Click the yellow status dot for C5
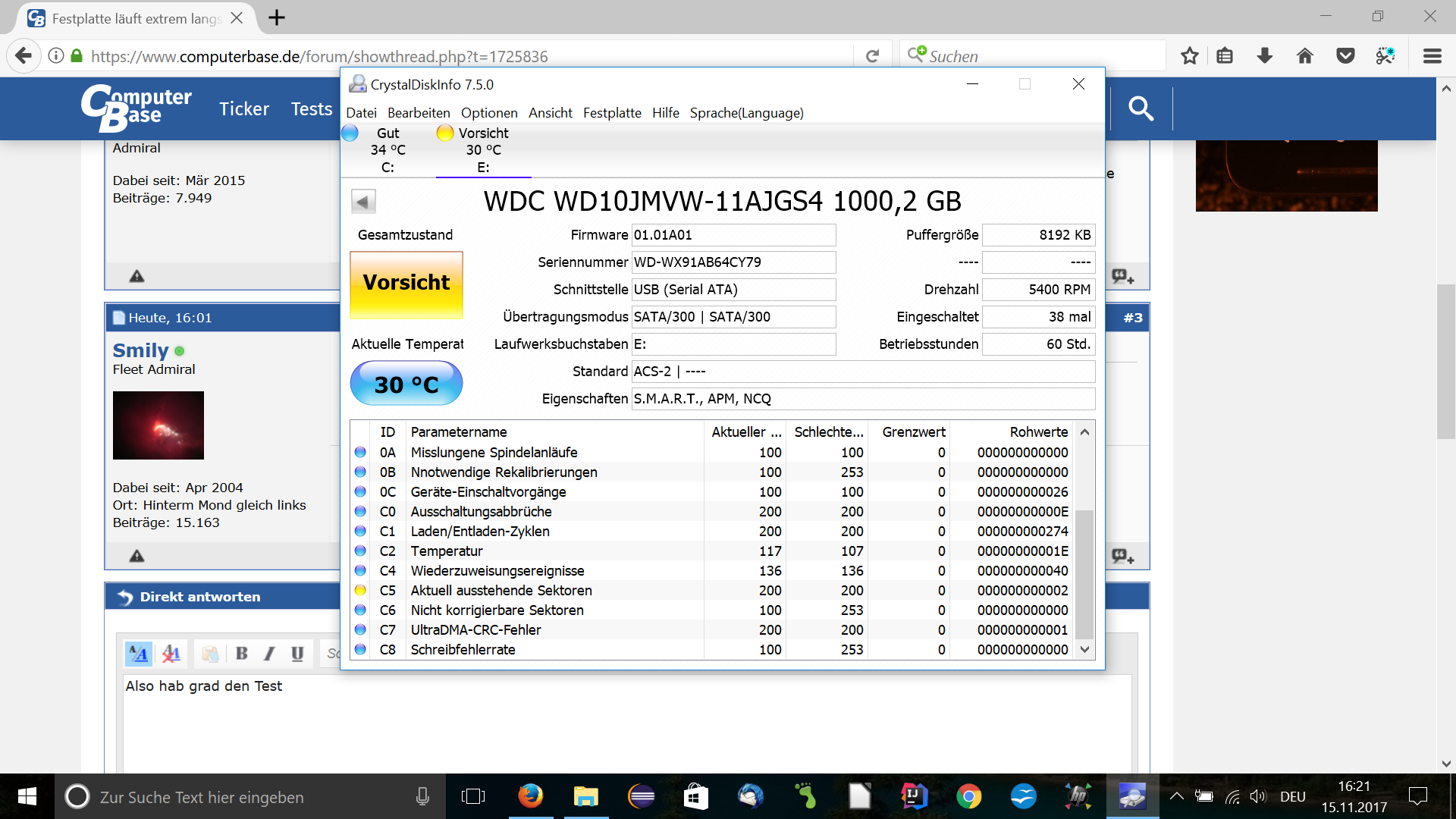The height and width of the screenshot is (819, 1456). coord(360,591)
